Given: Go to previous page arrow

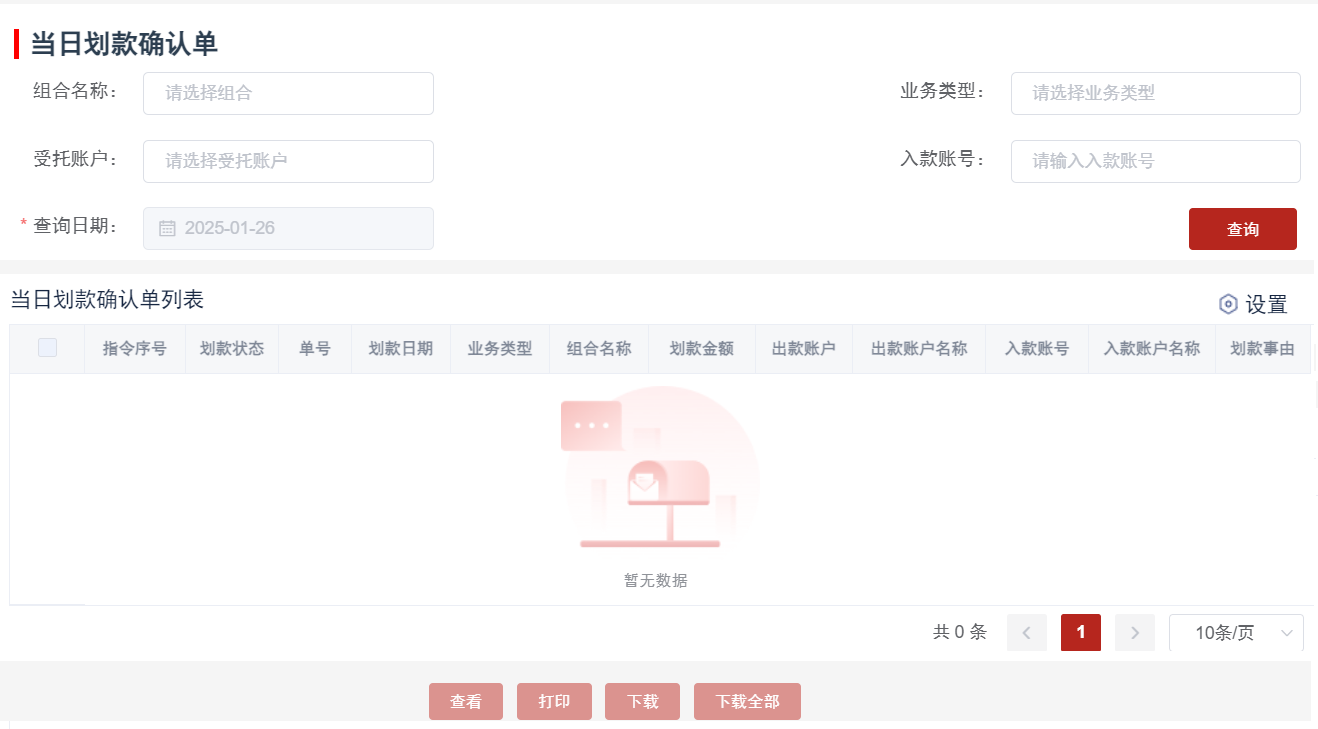Looking at the screenshot, I should coord(1026,633).
